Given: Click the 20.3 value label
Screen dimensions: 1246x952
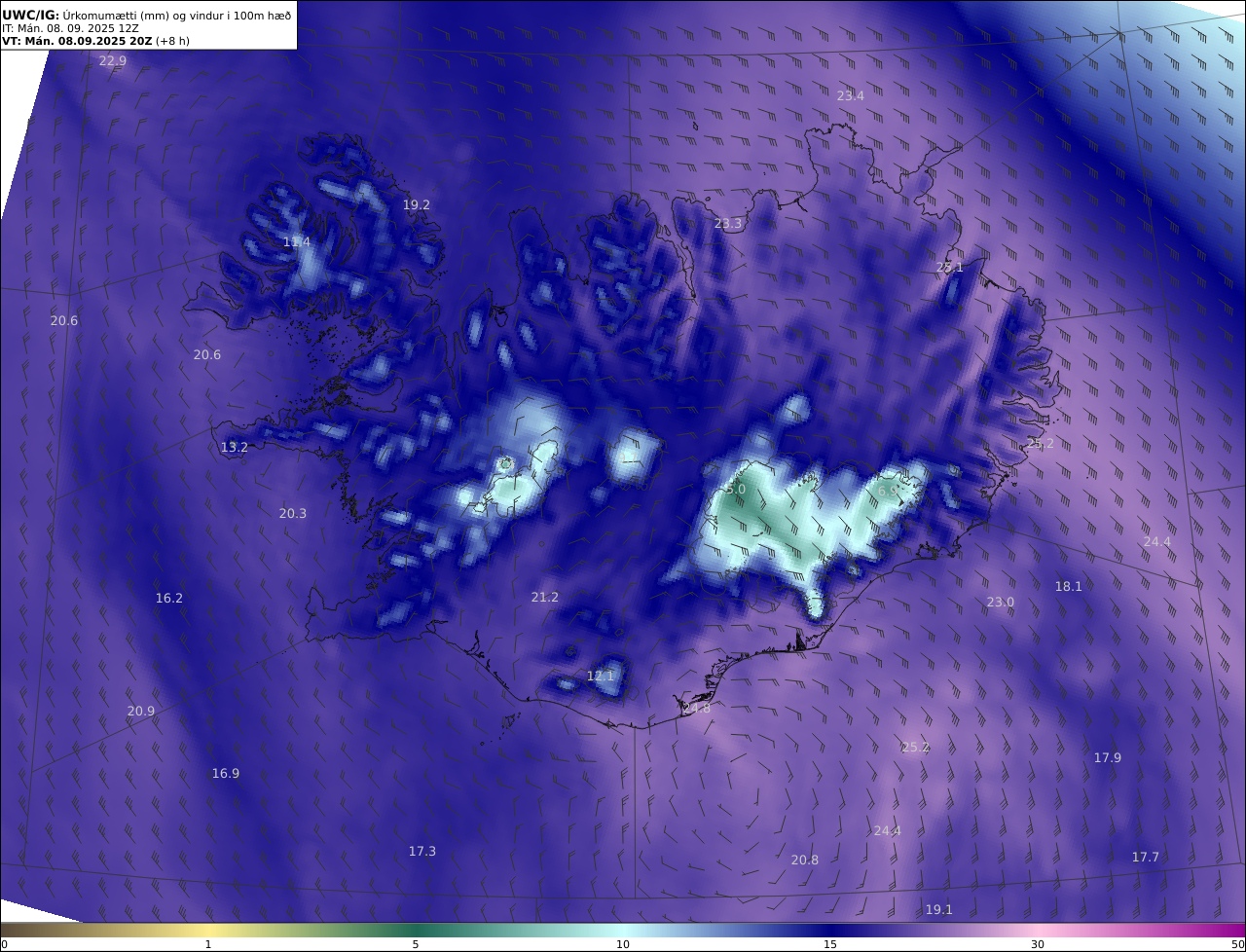Looking at the screenshot, I should pos(293,513).
